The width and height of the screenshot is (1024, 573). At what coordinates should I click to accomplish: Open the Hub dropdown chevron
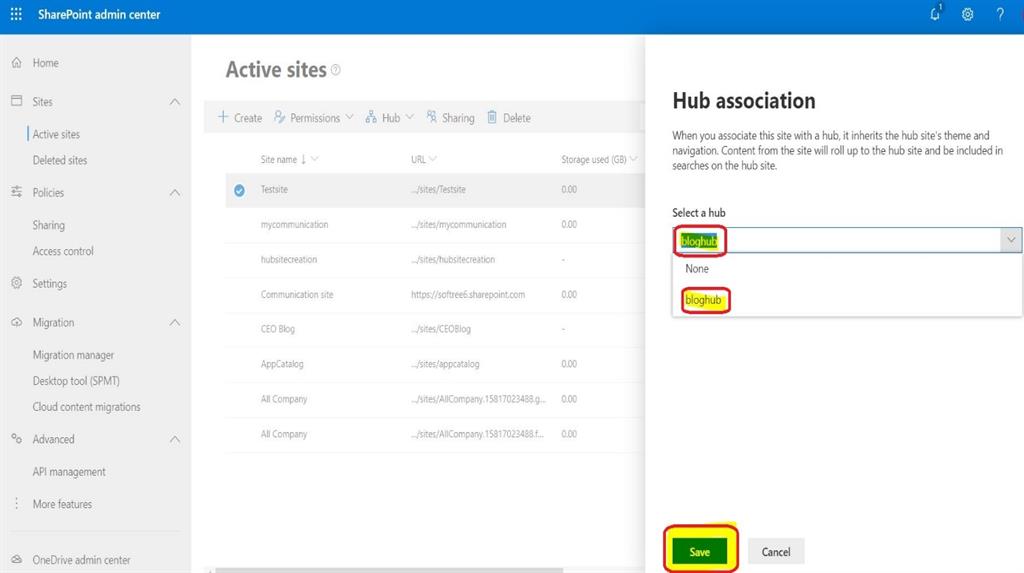[x=409, y=117]
